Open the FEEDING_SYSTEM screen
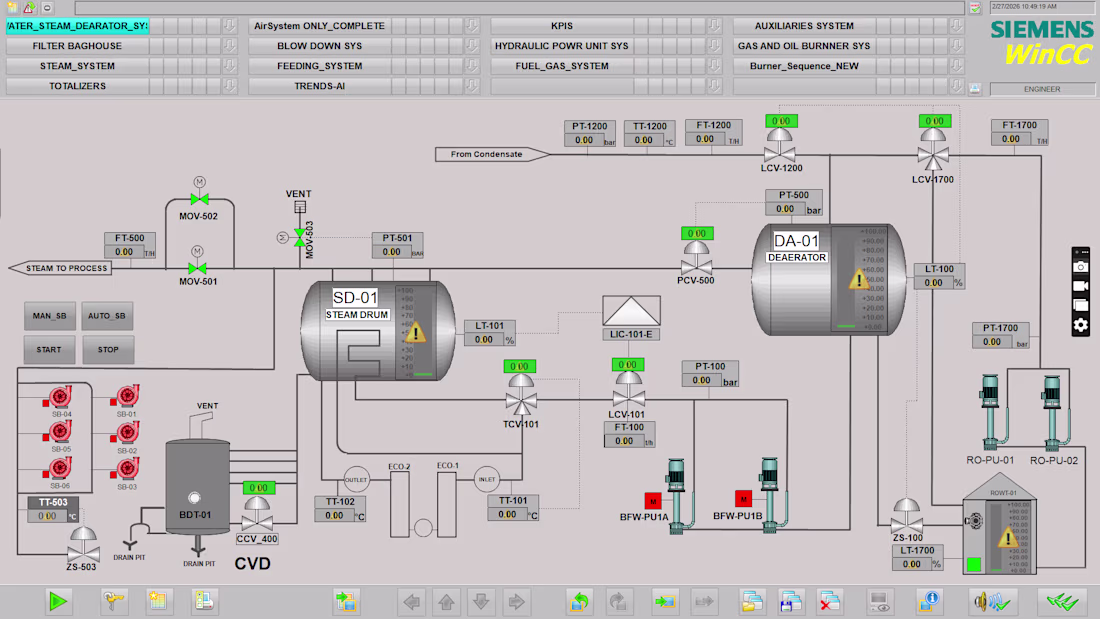1100x619 pixels. pyautogui.click(x=320, y=66)
